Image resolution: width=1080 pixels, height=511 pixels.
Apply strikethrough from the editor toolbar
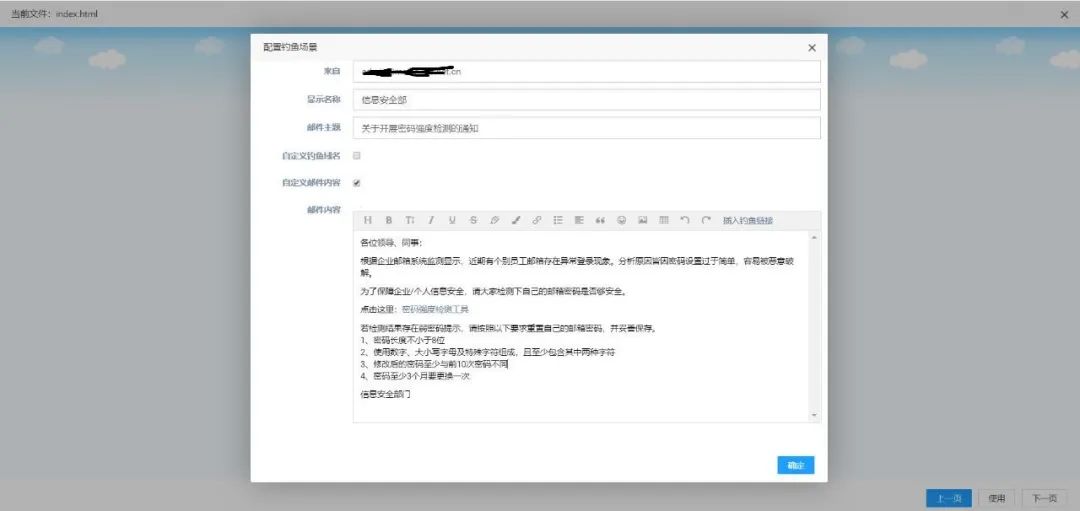(473, 220)
